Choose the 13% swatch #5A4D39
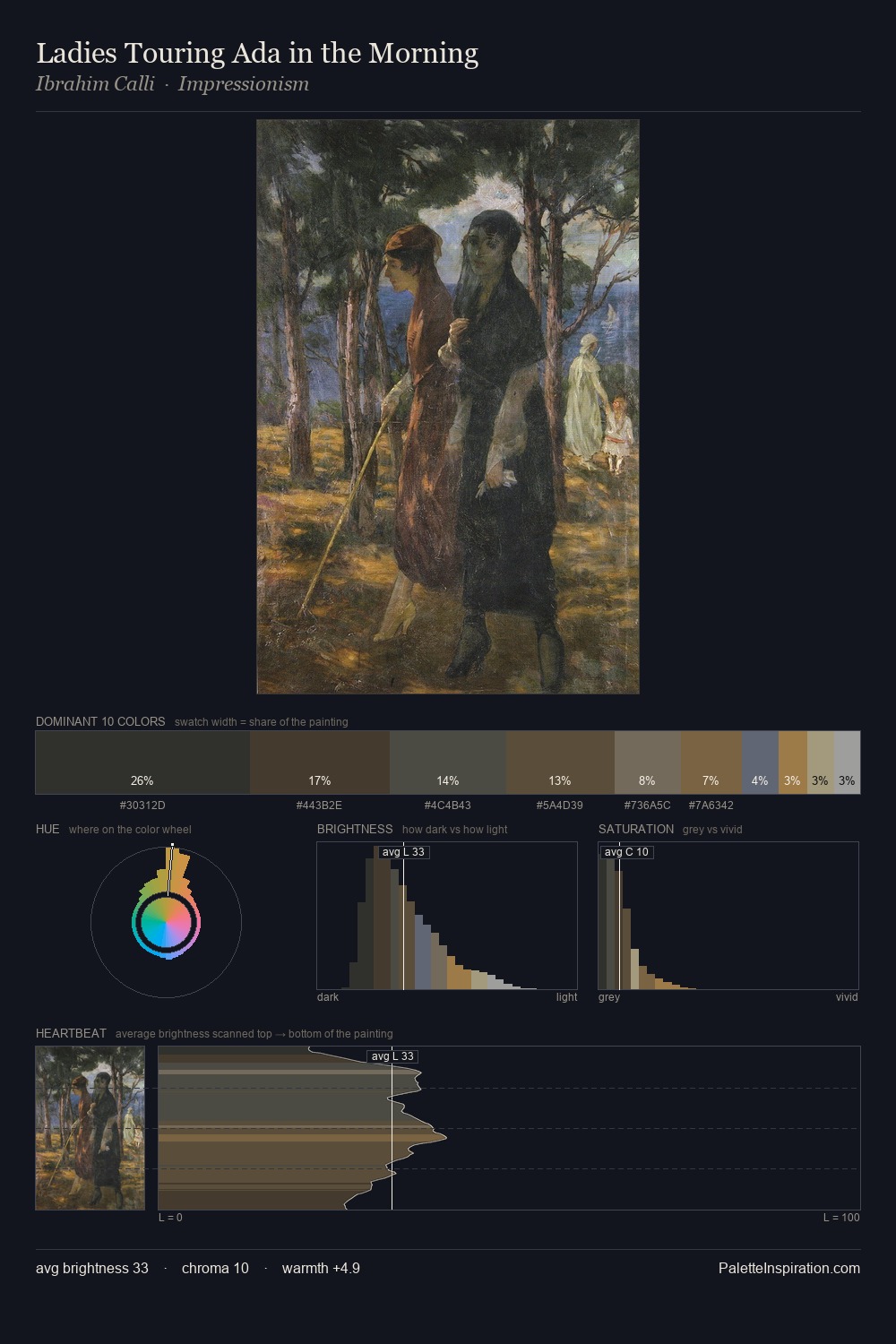 click(560, 762)
